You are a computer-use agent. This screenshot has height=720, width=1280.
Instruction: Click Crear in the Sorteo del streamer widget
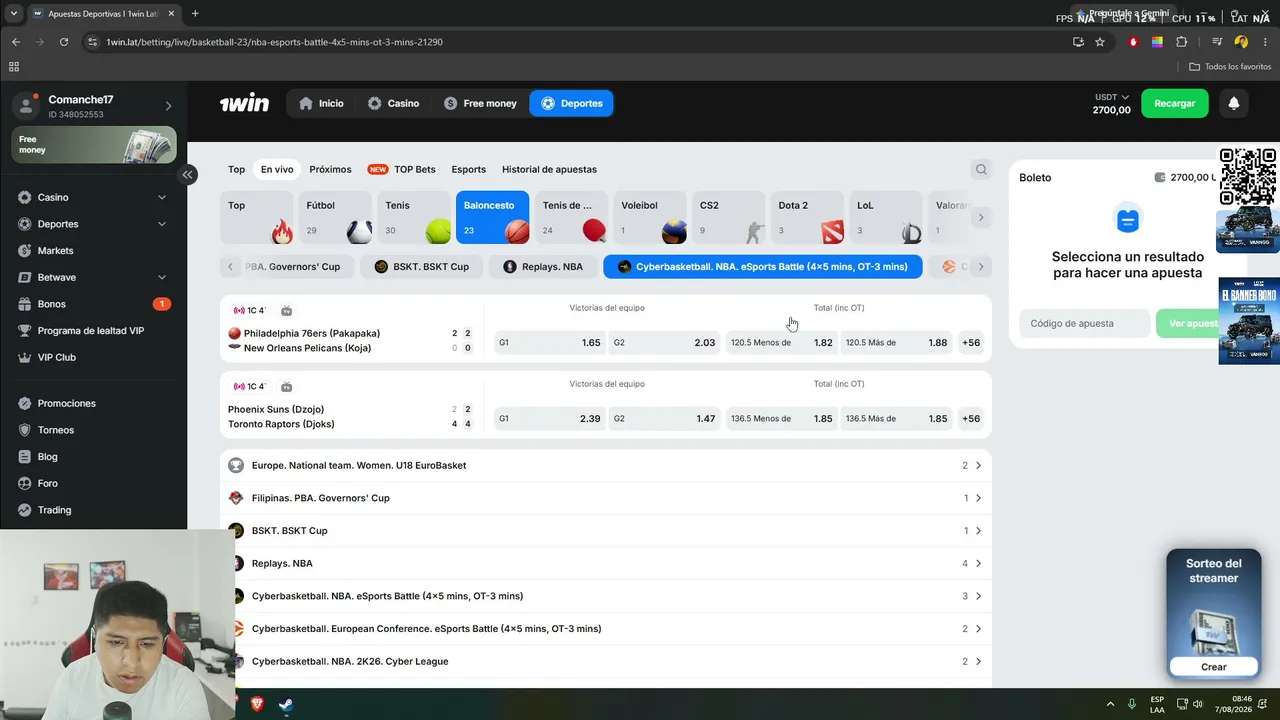[1213, 667]
